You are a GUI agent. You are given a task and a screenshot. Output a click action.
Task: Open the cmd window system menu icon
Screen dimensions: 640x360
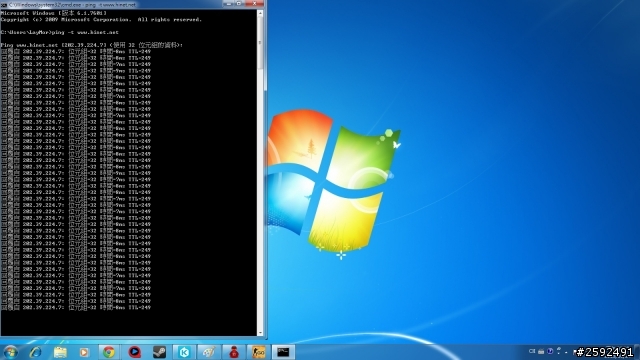pyautogui.click(x=4, y=5)
